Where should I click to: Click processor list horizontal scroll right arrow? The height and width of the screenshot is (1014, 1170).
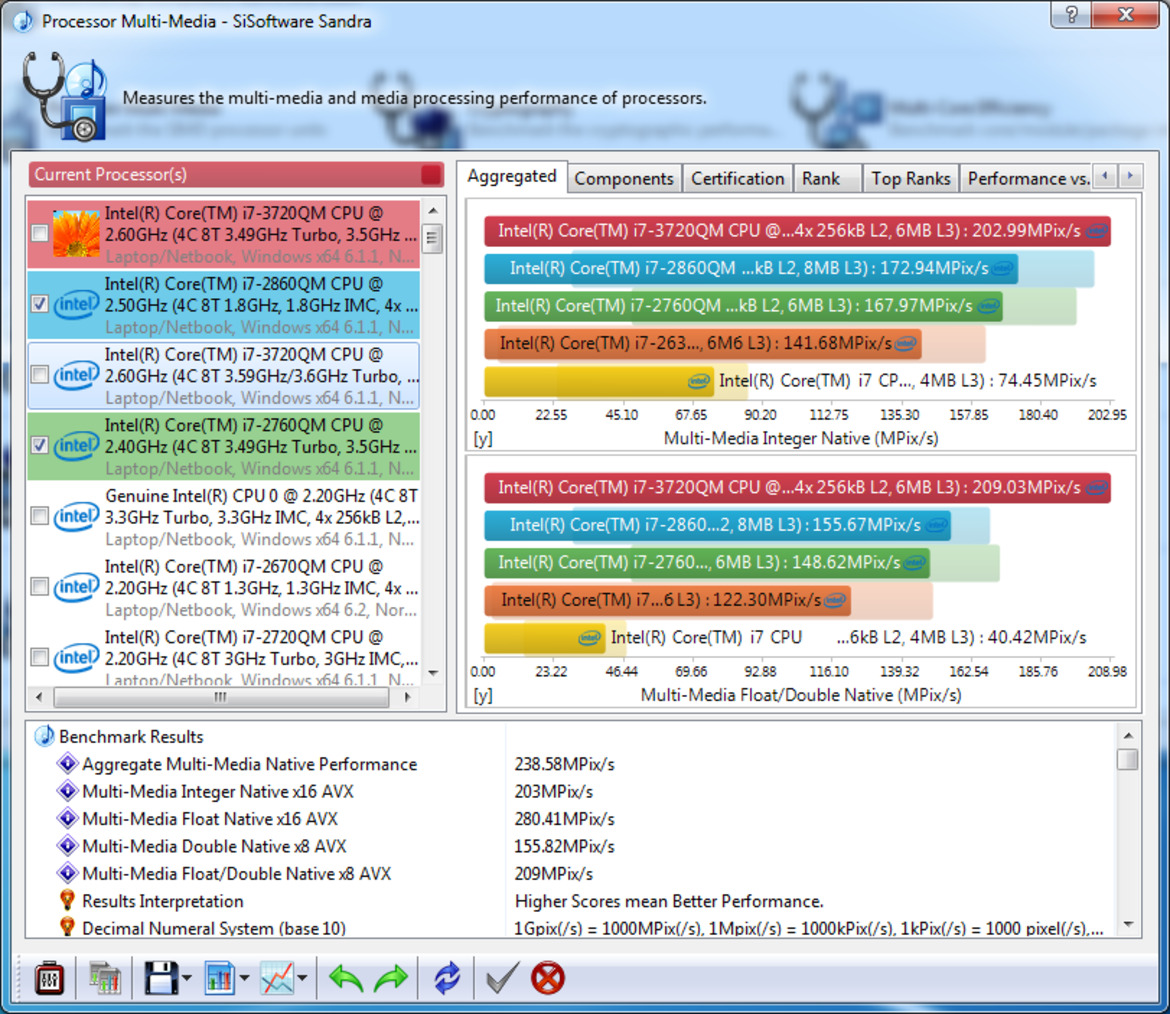tap(407, 697)
